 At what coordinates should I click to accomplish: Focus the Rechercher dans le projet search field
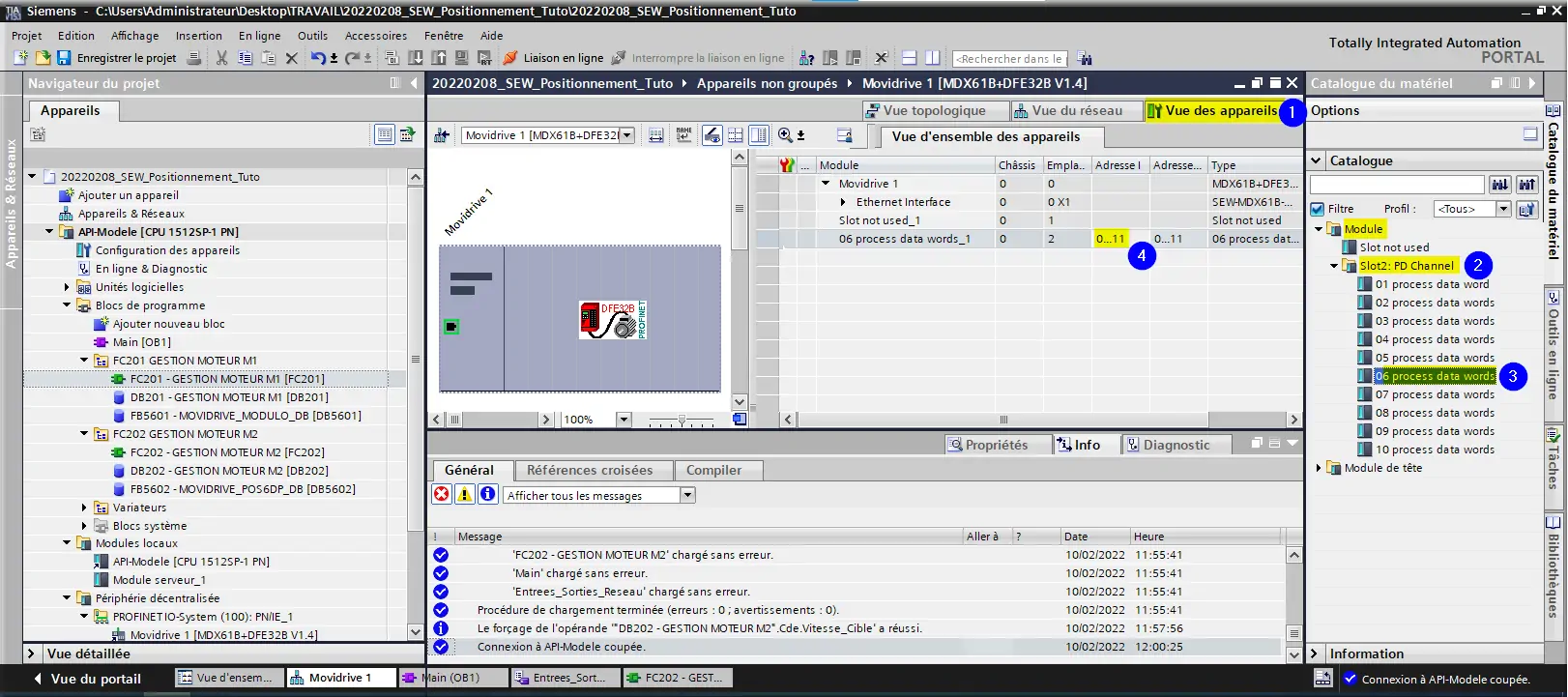pyautogui.click(x=1009, y=59)
